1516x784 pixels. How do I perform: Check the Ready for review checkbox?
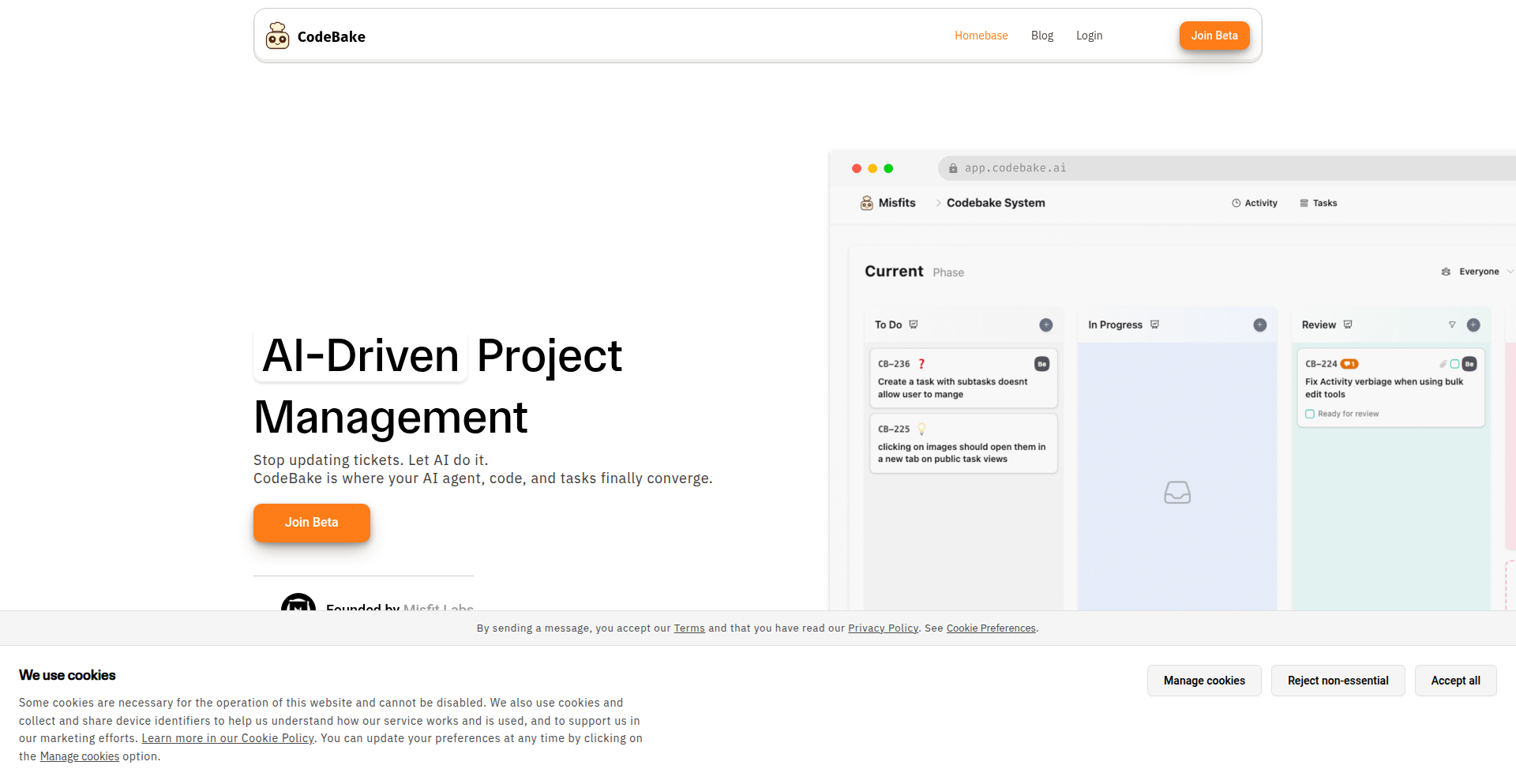pyautogui.click(x=1310, y=414)
